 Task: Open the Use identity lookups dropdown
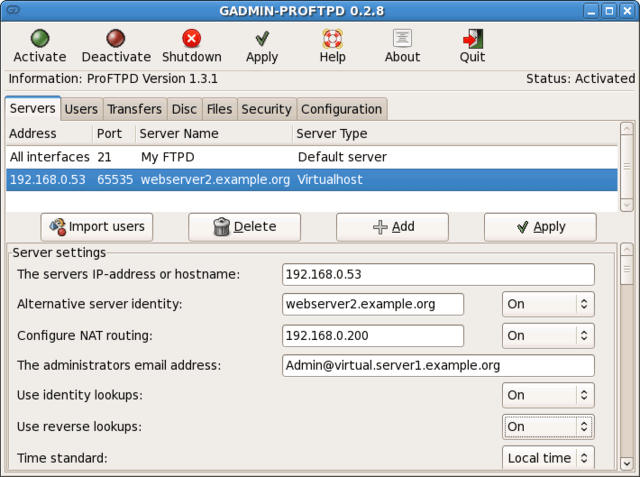tap(548, 395)
